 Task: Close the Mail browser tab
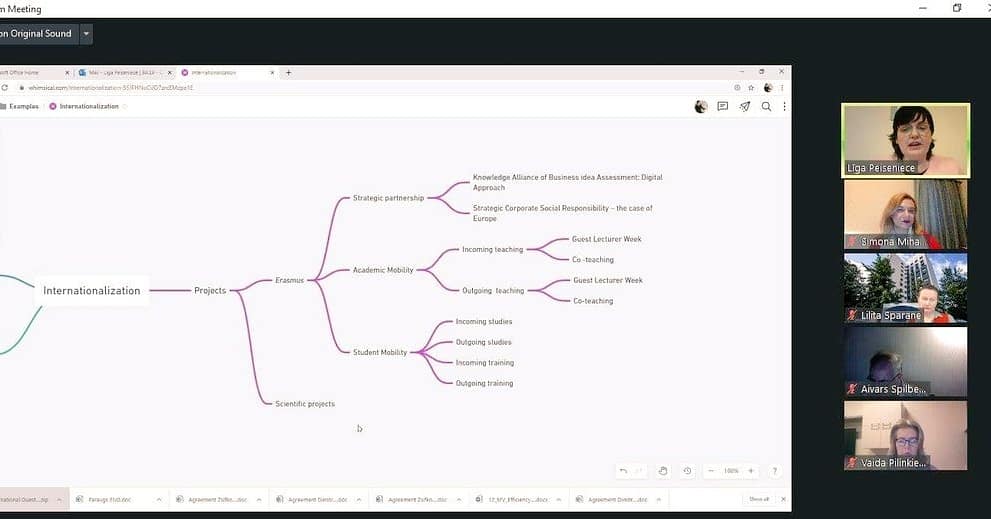169,73
